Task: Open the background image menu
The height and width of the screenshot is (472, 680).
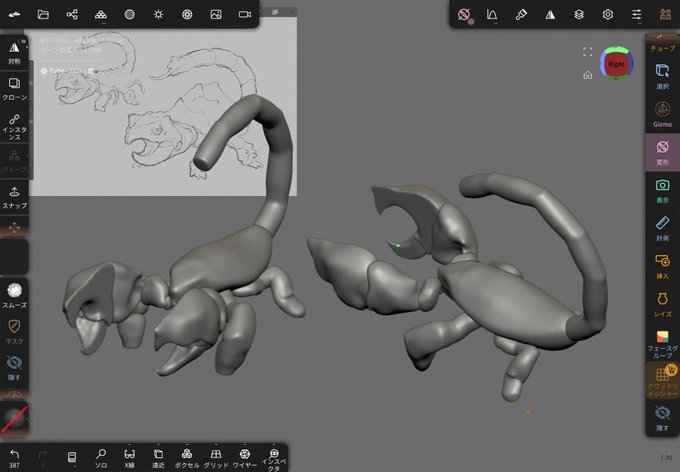Action: [x=216, y=15]
